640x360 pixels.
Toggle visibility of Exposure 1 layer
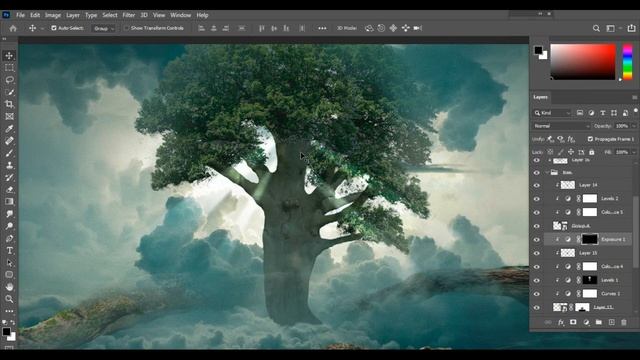(537, 240)
